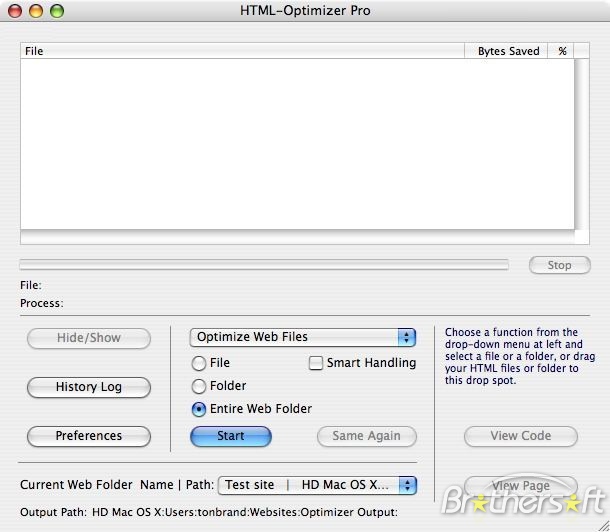Screen dimensions: 610x532
Task: Select the Entire Web Folder option
Action: (199, 409)
